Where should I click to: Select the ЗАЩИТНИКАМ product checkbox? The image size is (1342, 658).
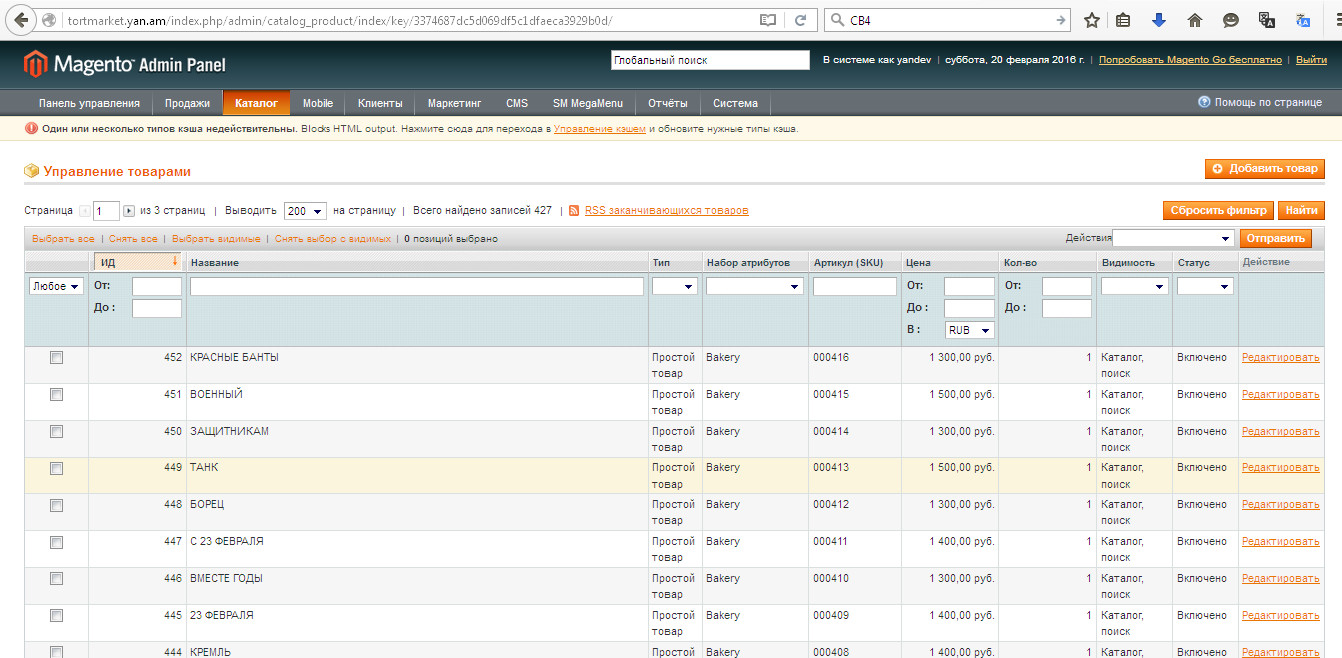56,431
